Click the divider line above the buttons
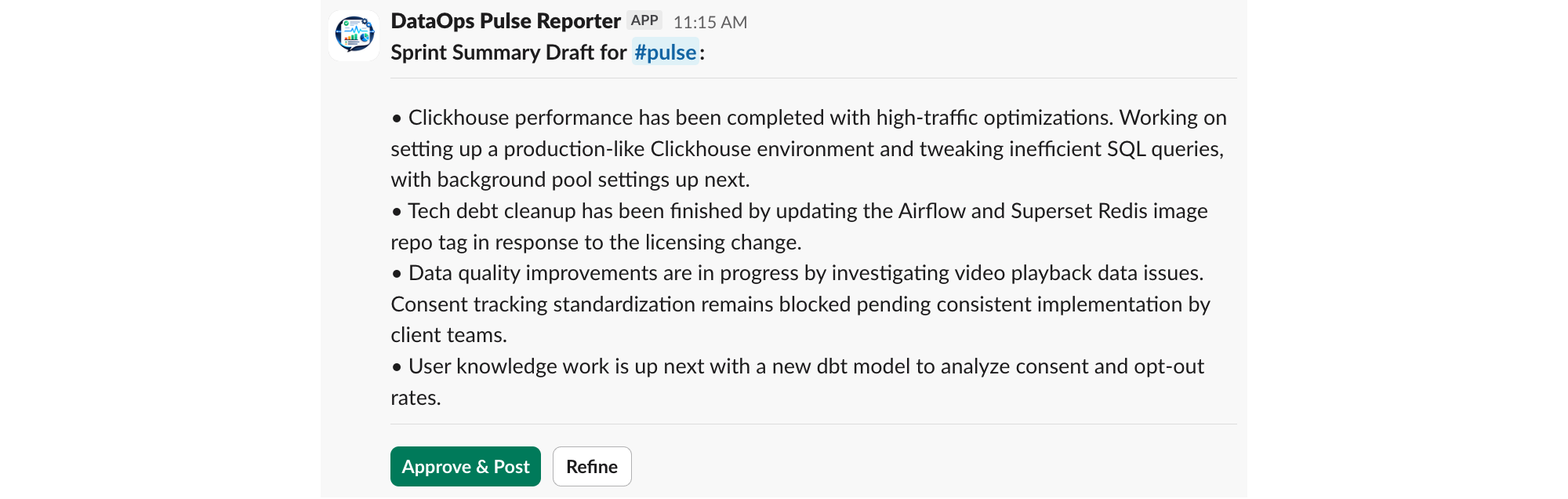Screen dimensions: 1568x499 814,424
